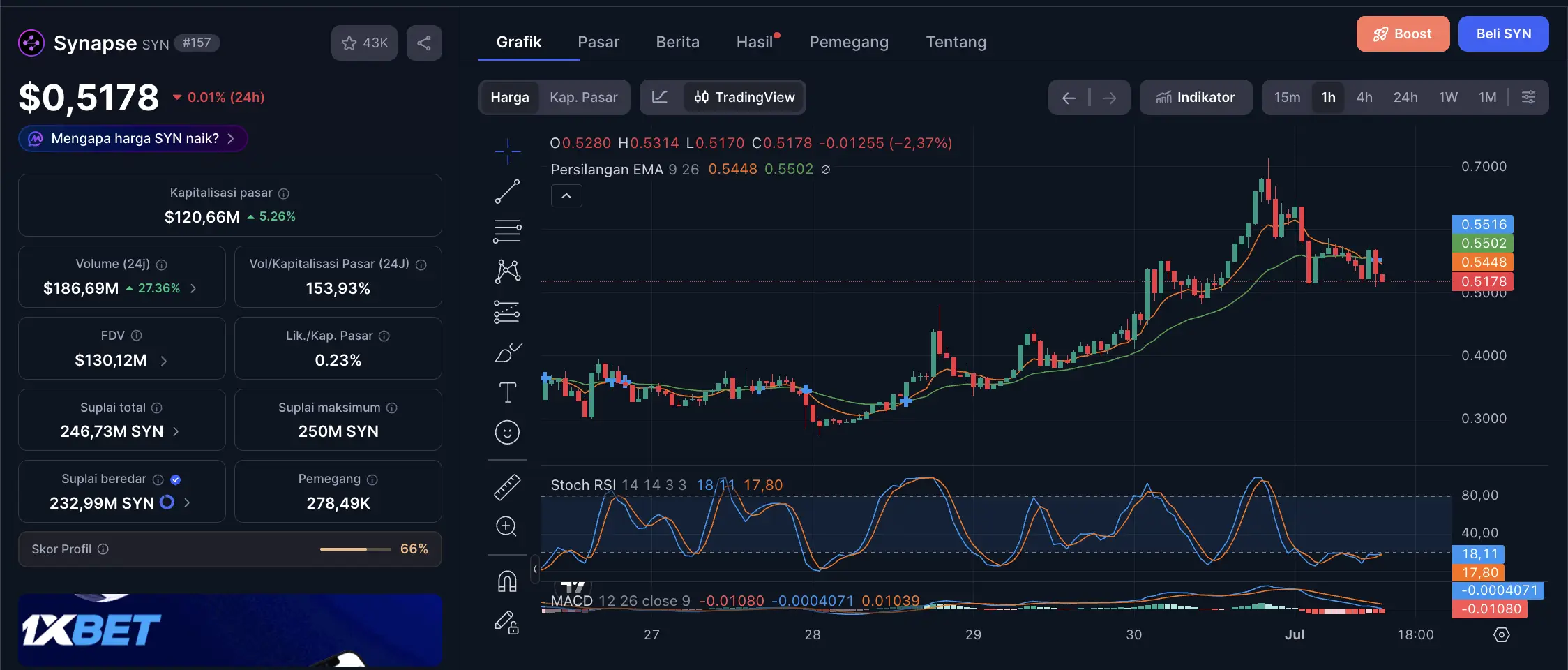Viewport: 1568px width, 670px height.
Task: Select the 24h timeframe
Action: click(x=1405, y=97)
